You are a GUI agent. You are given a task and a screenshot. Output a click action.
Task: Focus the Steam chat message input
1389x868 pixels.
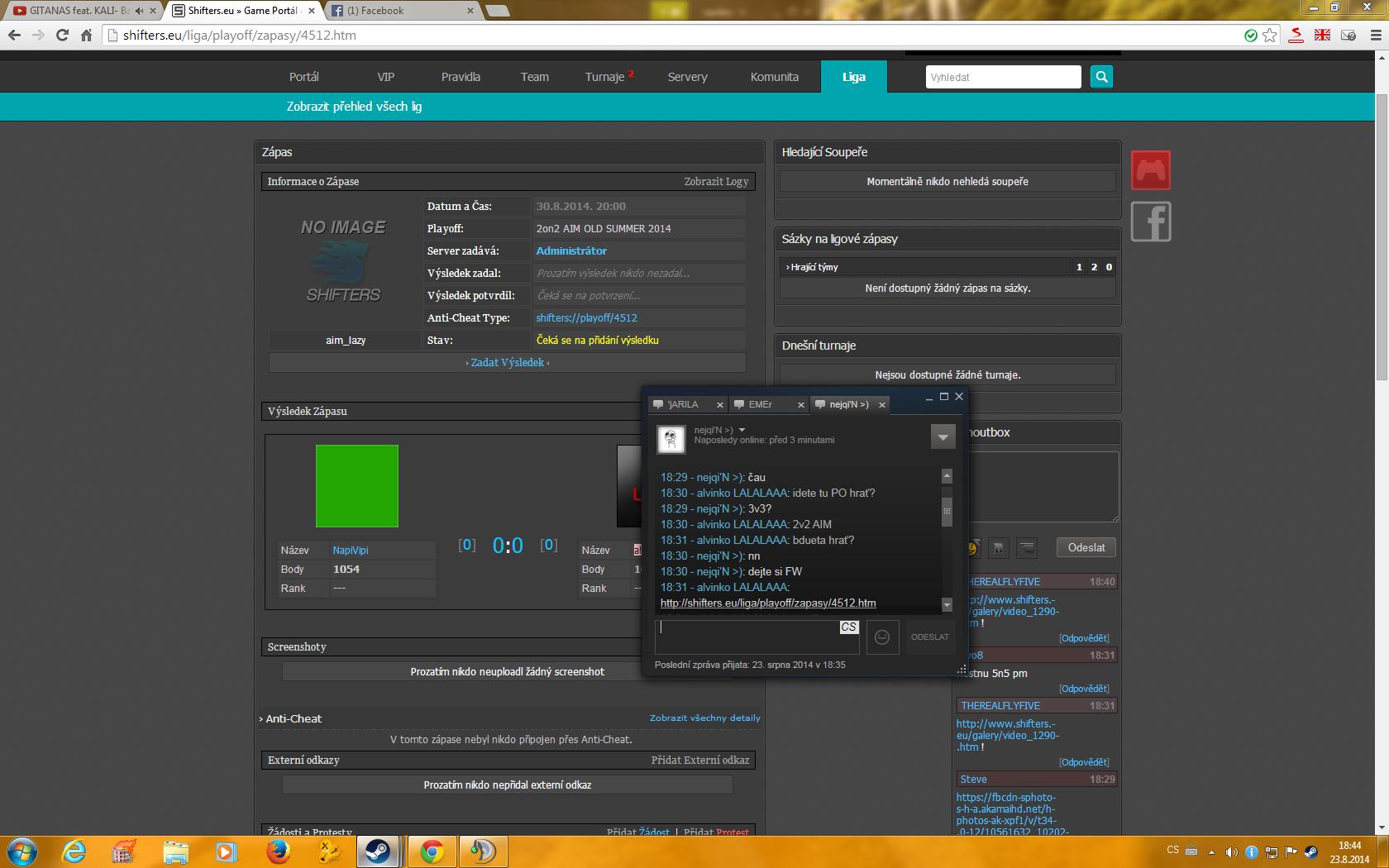point(757,637)
